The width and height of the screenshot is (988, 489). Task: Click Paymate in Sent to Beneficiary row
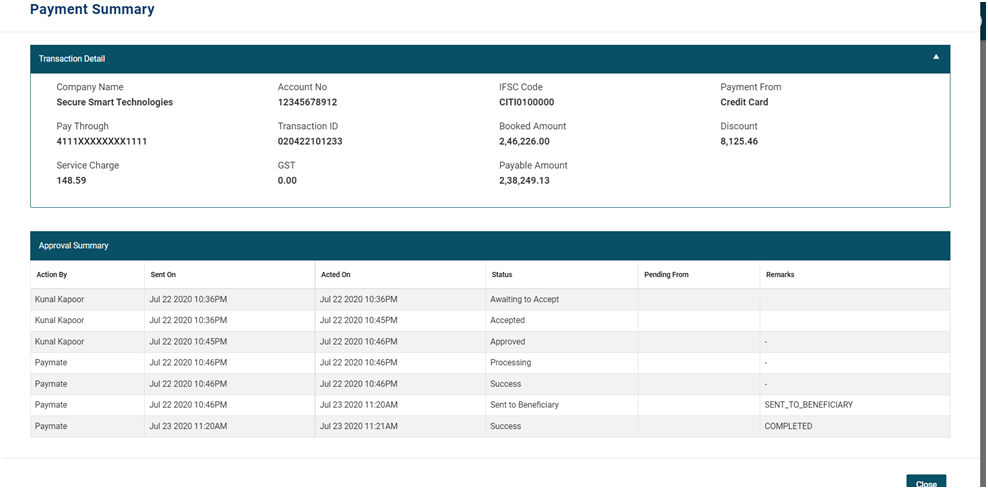pyautogui.click(x=51, y=405)
